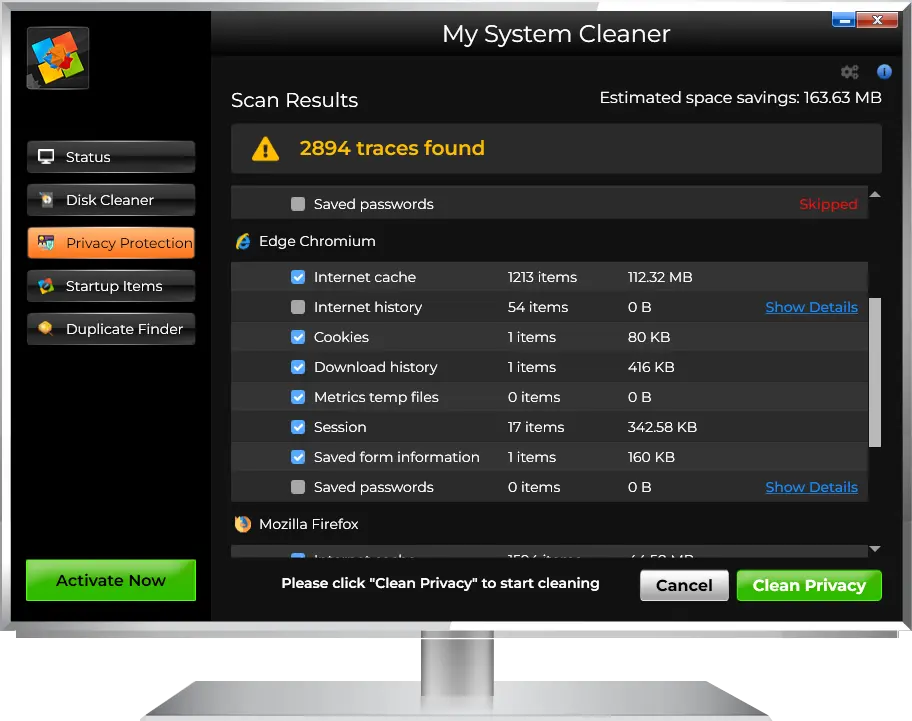Click the Duplicate Finder sidebar icon
Screen dimensions: 912x721
[x=45, y=329]
